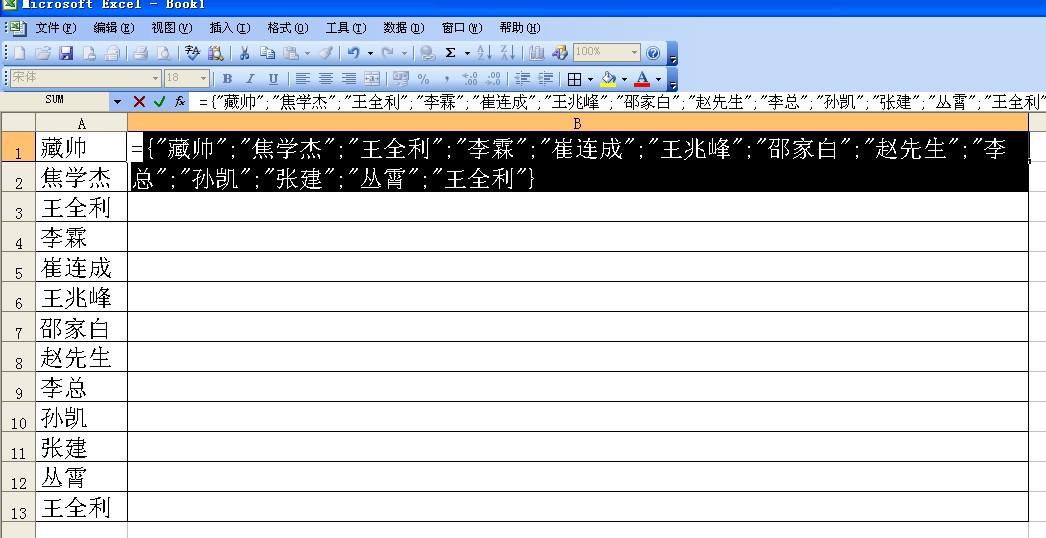The image size is (1046, 538).
Task: Open Insert Function fx dialog
Action: [x=180, y=101]
